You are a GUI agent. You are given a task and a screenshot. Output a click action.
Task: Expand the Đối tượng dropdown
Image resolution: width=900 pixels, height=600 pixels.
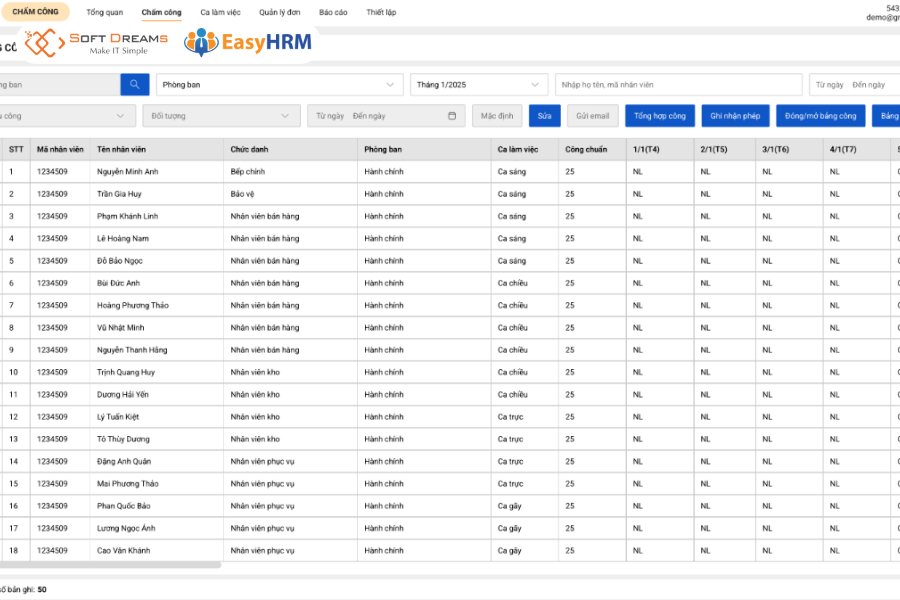point(222,116)
